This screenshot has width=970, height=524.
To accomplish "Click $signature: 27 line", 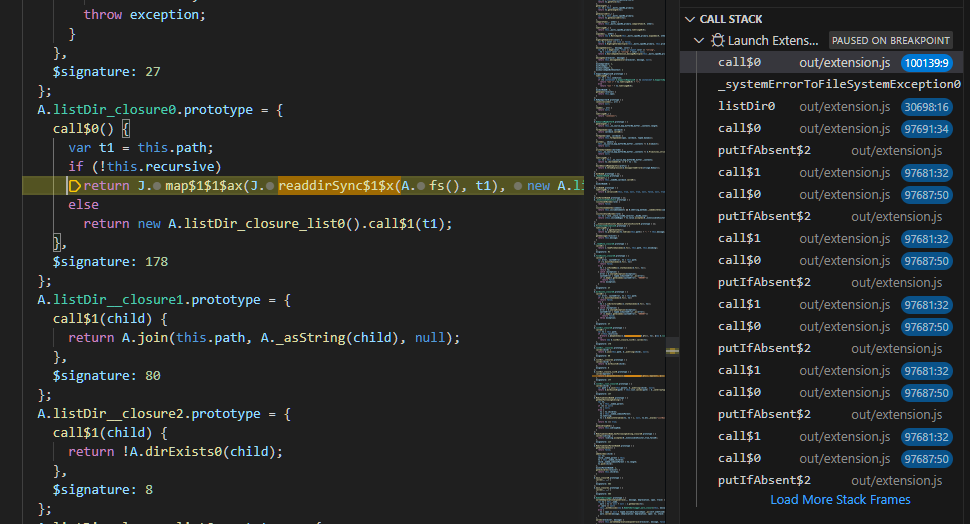I will [x=106, y=72].
